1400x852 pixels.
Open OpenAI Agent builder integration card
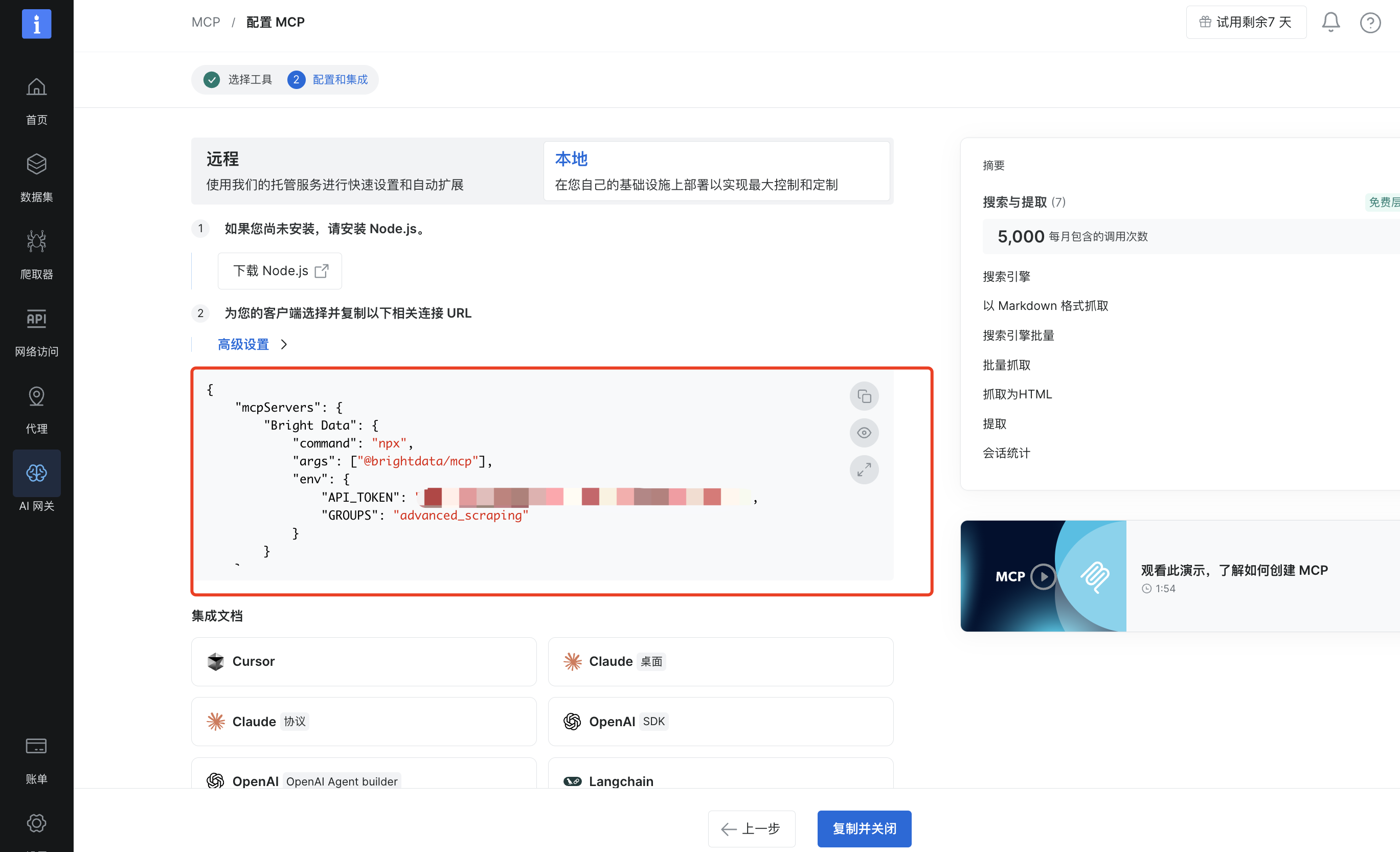point(364,773)
